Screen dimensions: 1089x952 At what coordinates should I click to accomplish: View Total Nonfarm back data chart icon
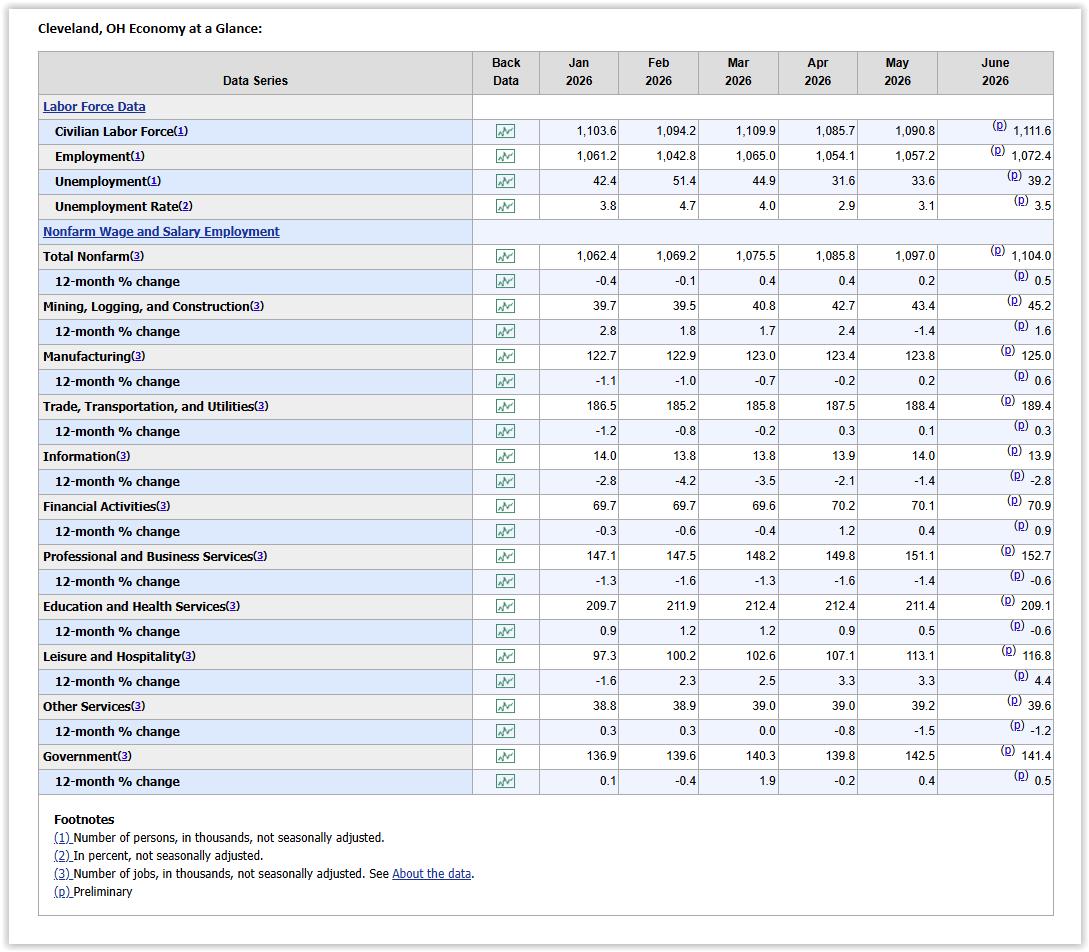tap(505, 256)
